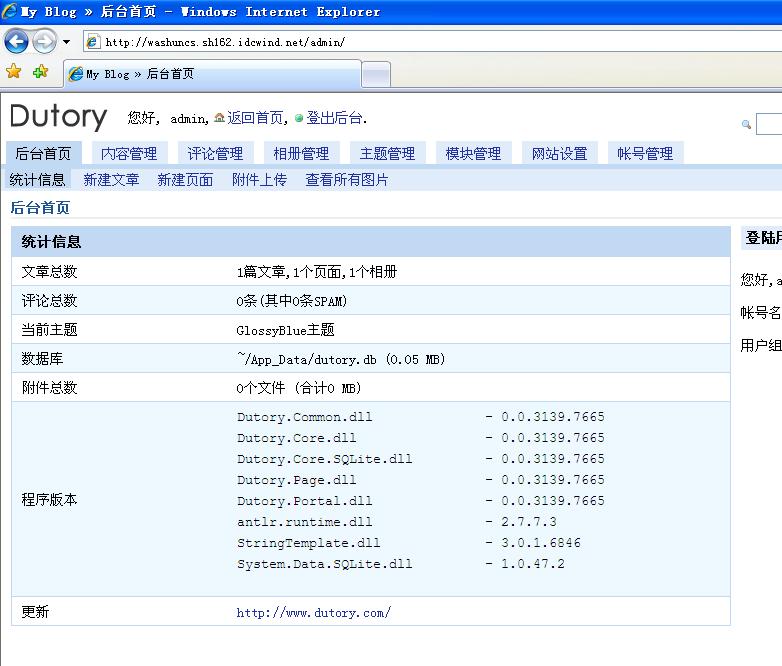
Task: Click the Dutory.Portal.dll entry
Action: pos(305,501)
